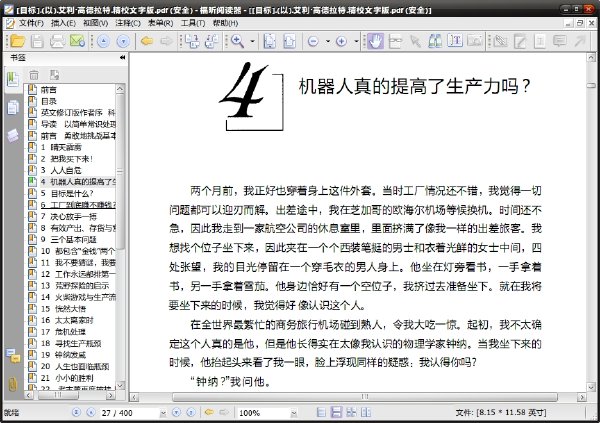Open the comments panel icon in sidebar
Screen dimensions: 600x423
click(13, 356)
